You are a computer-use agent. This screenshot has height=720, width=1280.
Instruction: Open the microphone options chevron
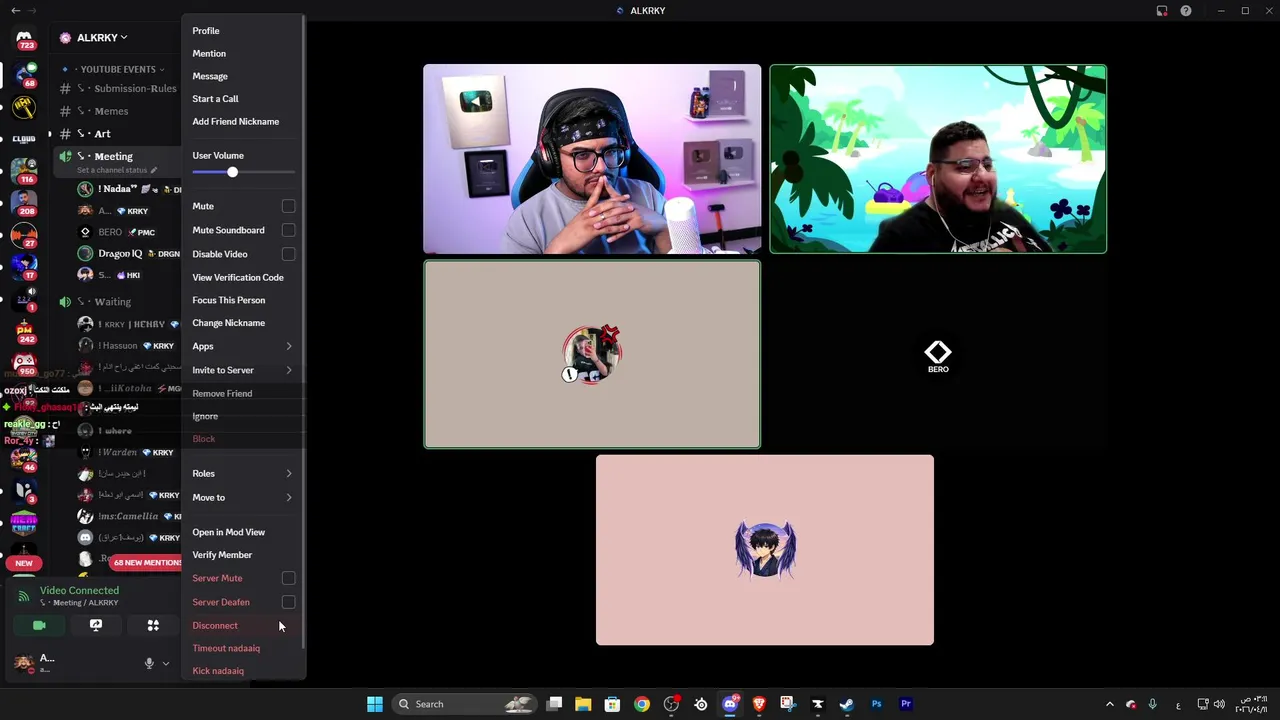click(x=166, y=663)
